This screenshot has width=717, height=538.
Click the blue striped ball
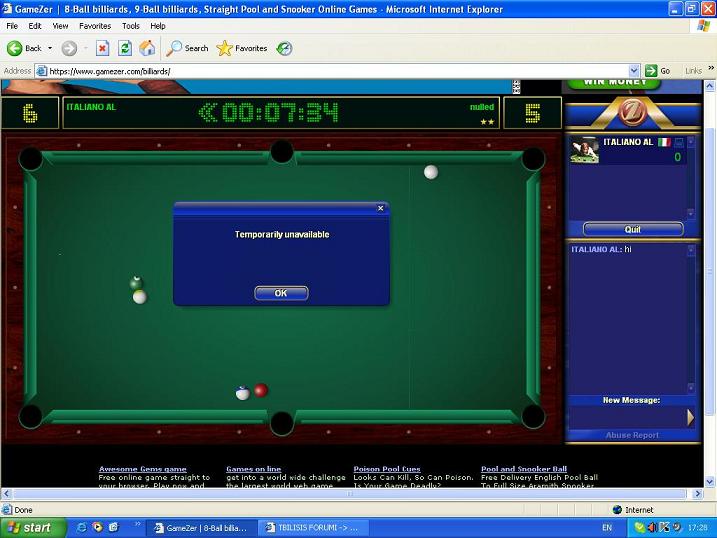point(242,393)
